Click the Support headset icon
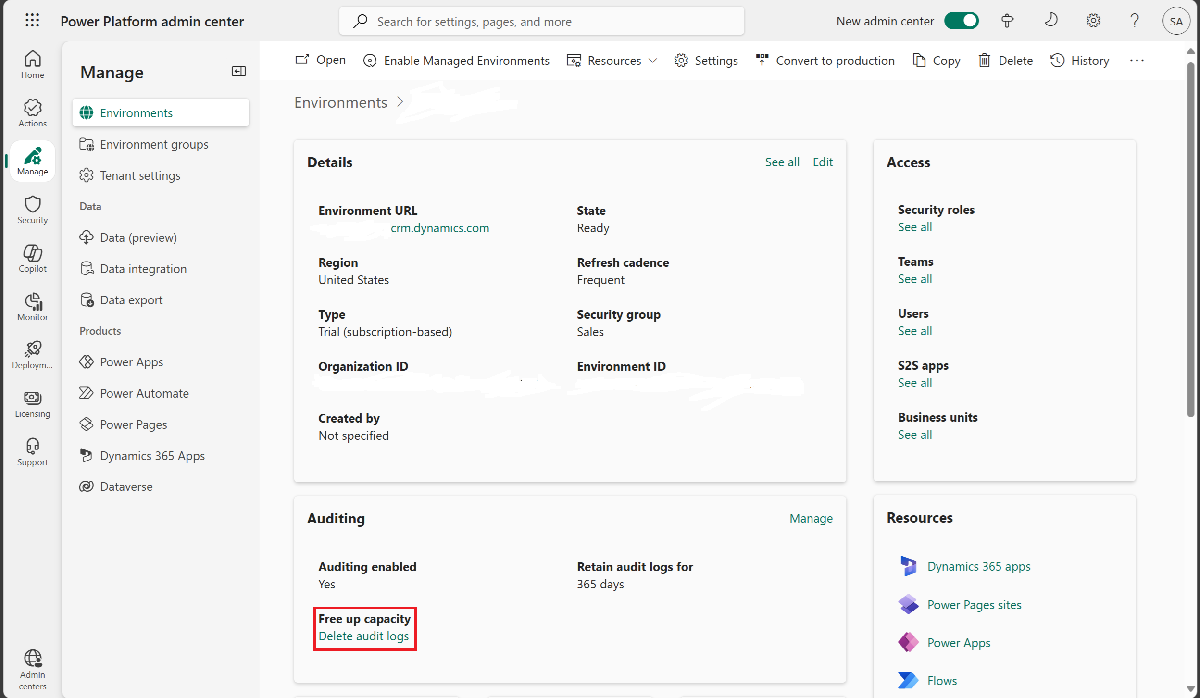The width and height of the screenshot is (1200, 698). tap(32, 451)
